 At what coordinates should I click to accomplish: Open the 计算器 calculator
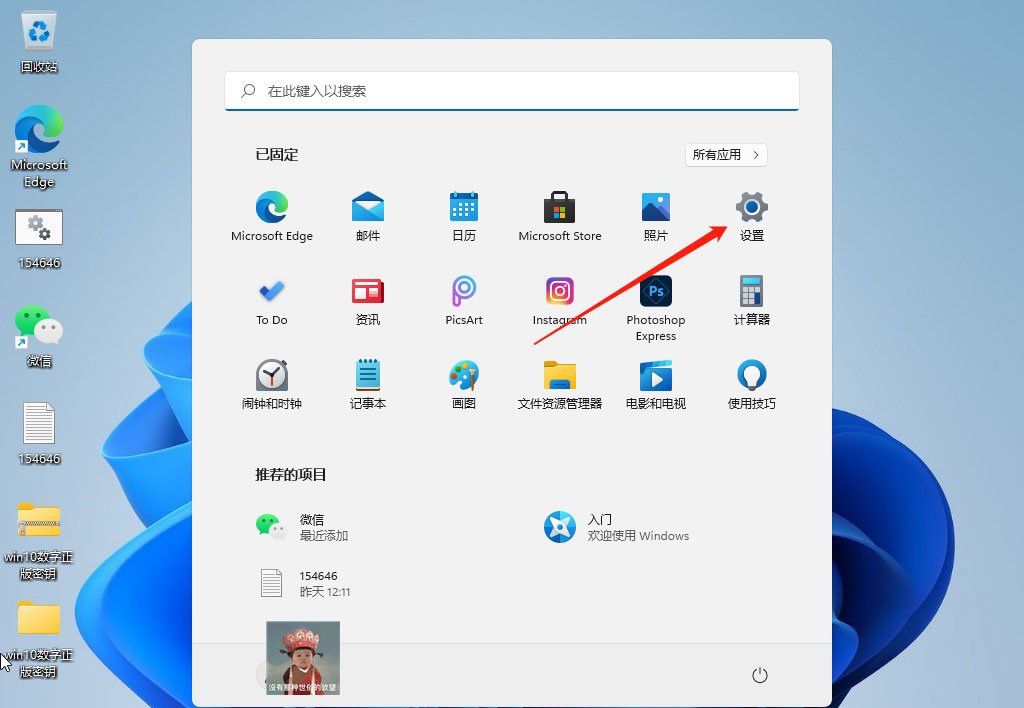pyautogui.click(x=752, y=300)
